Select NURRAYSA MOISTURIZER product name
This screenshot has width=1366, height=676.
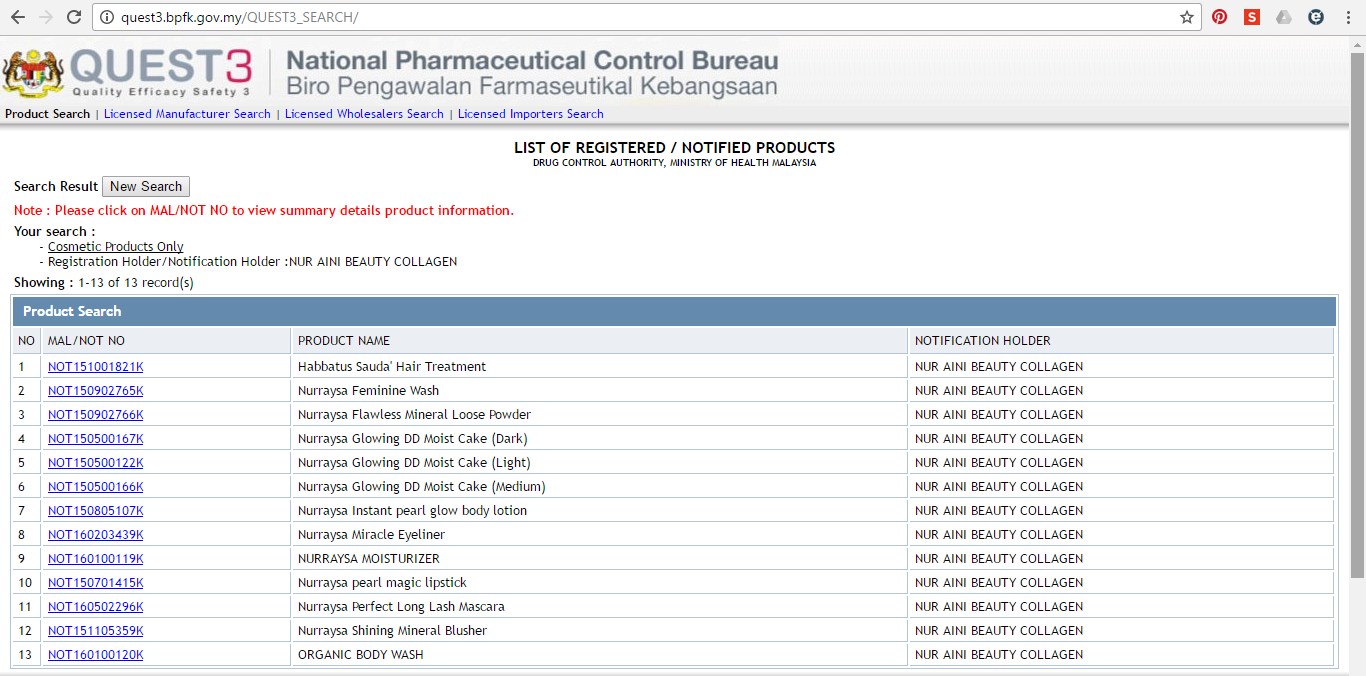click(369, 559)
